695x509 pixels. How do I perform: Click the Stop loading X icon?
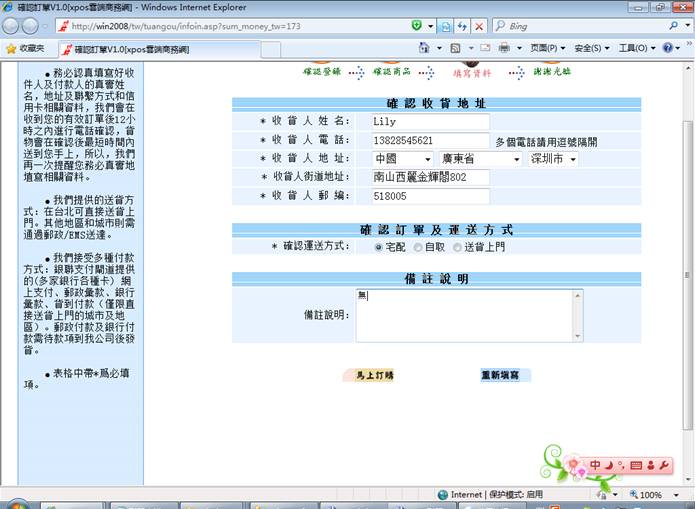point(480,26)
